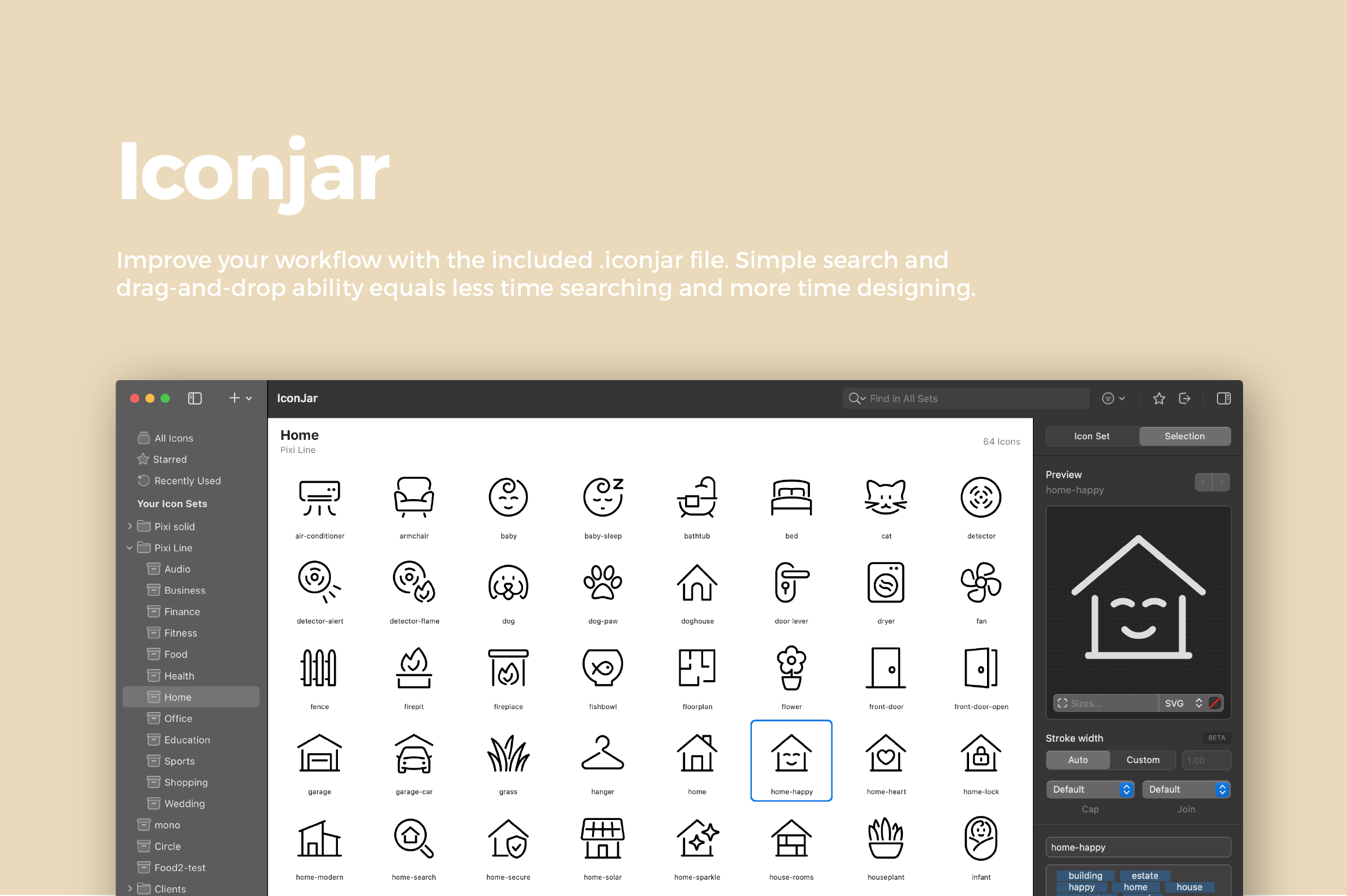Screen dimensions: 1347x896
Task: Select the Starred item in the sidebar
Action: point(169,459)
